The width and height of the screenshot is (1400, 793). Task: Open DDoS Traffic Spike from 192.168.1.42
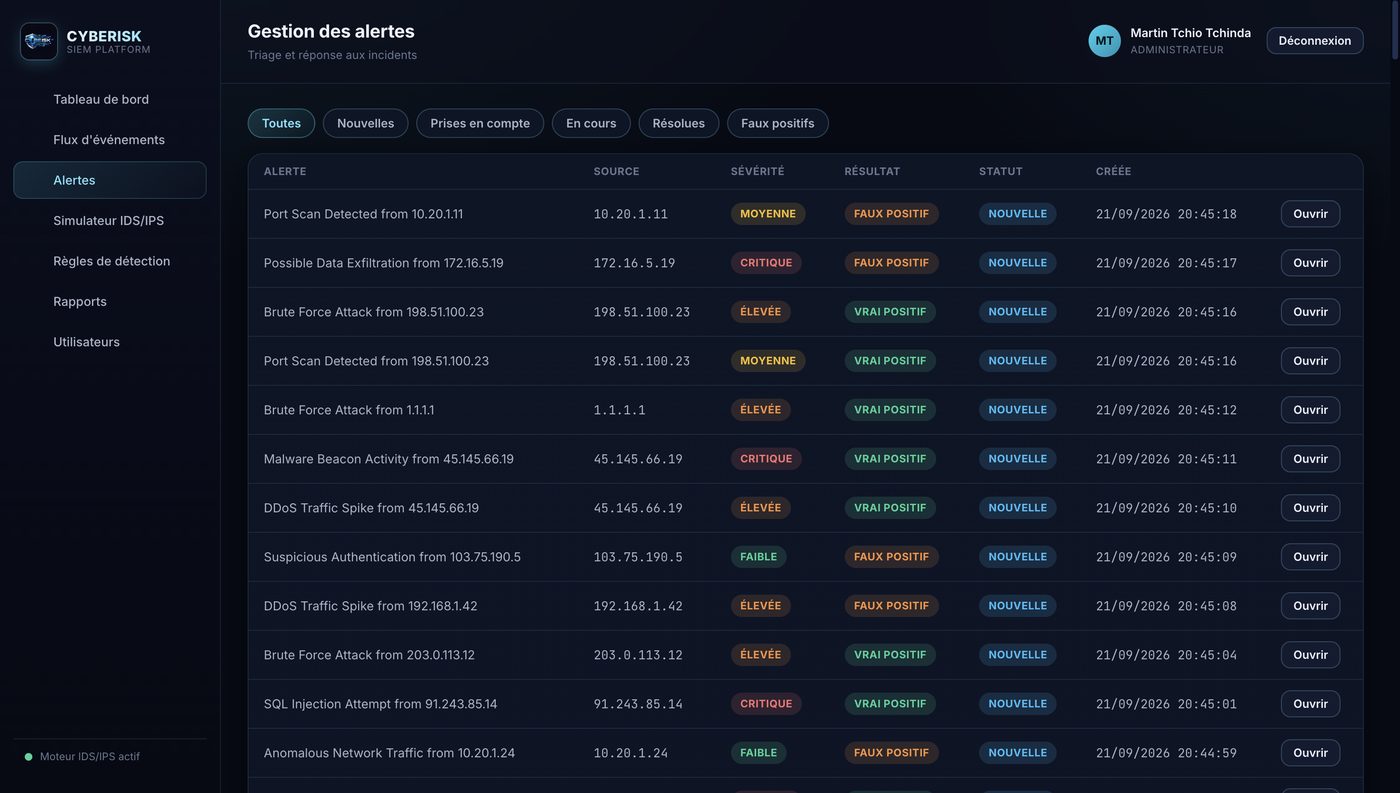pyautogui.click(x=1310, y=606)
